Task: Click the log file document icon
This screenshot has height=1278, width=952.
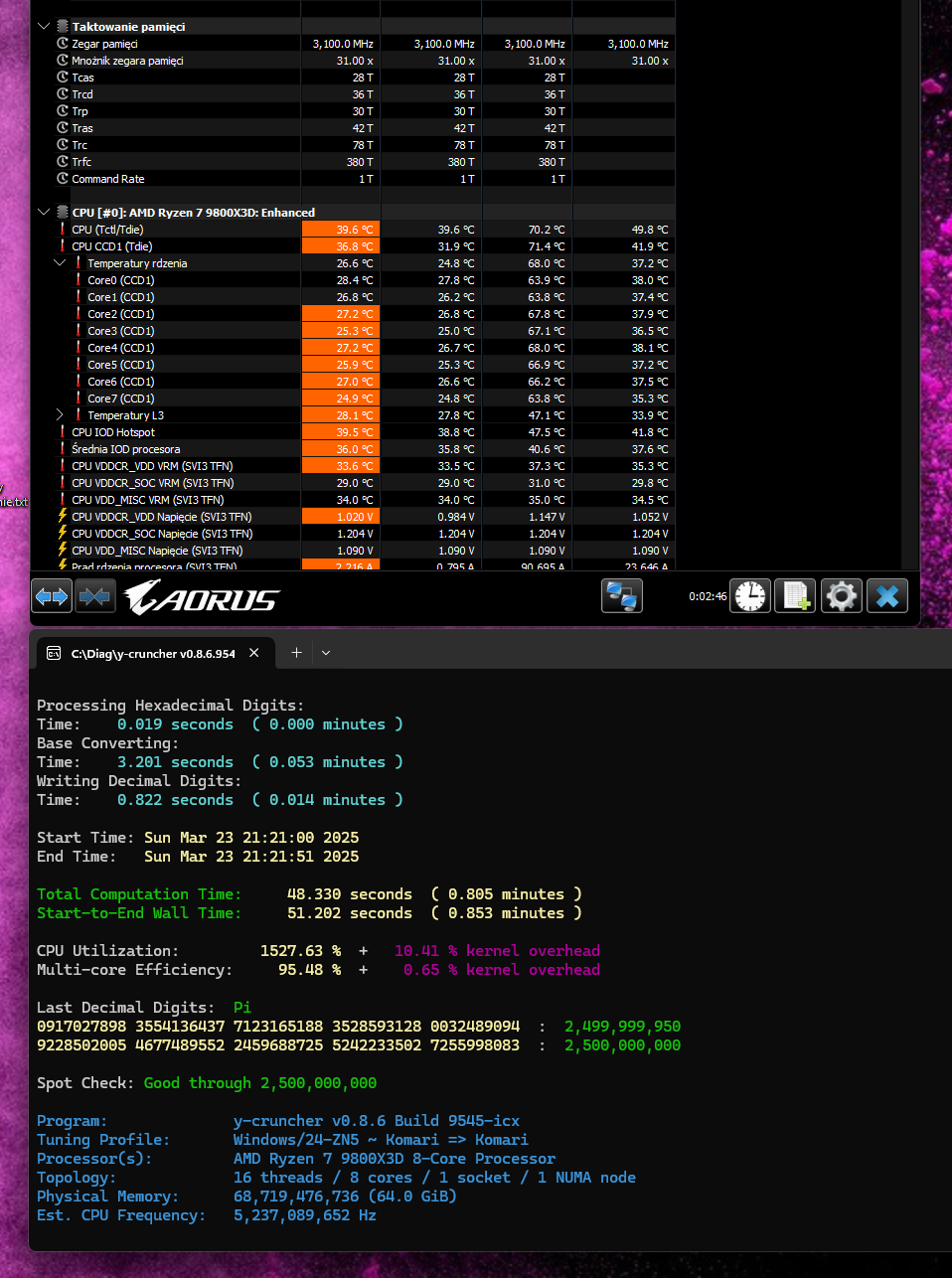Action: coord(795,596)
